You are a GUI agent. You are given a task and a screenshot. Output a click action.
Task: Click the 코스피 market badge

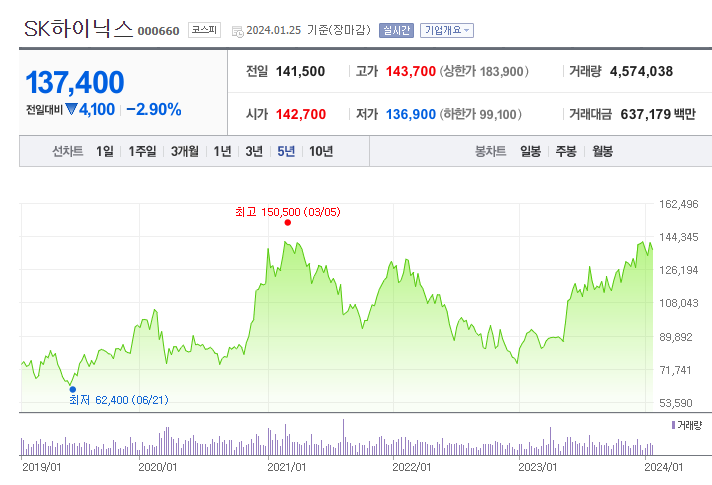tap(204, 30)
